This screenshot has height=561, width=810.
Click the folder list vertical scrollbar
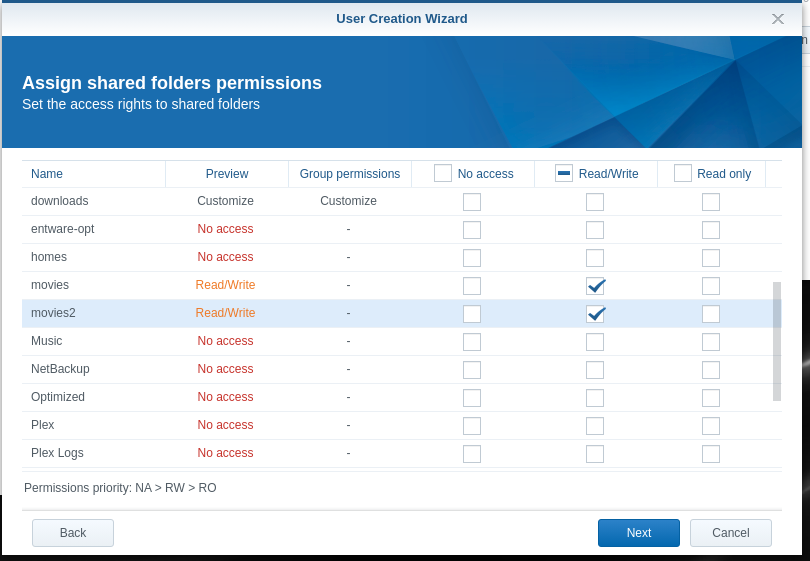point(777,340)
